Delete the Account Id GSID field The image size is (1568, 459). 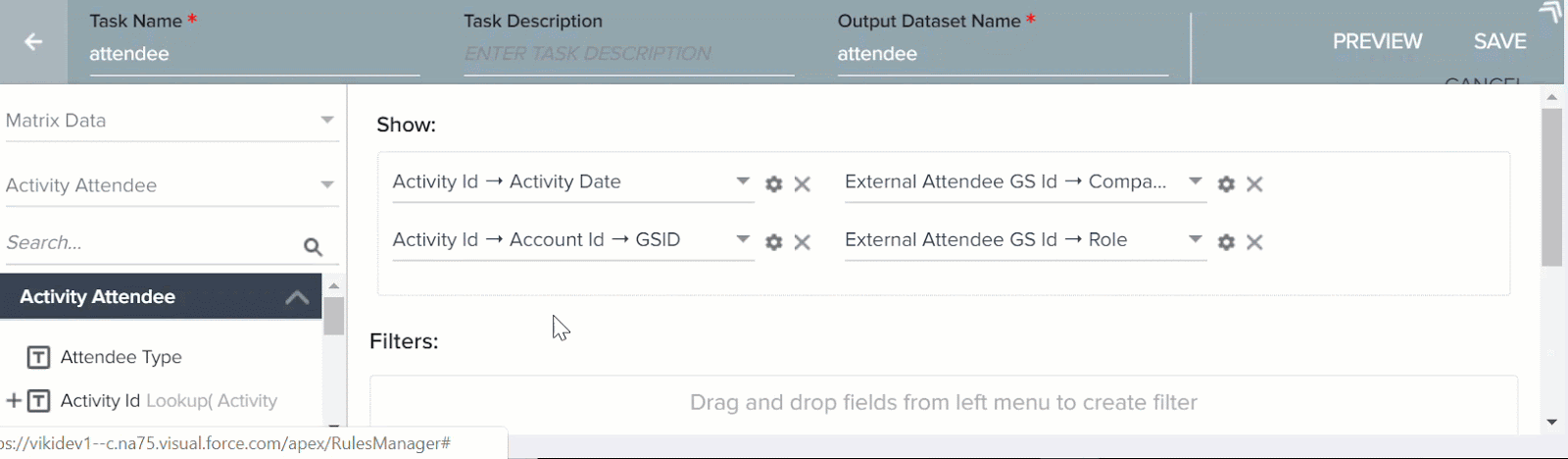tap(803, 241)
